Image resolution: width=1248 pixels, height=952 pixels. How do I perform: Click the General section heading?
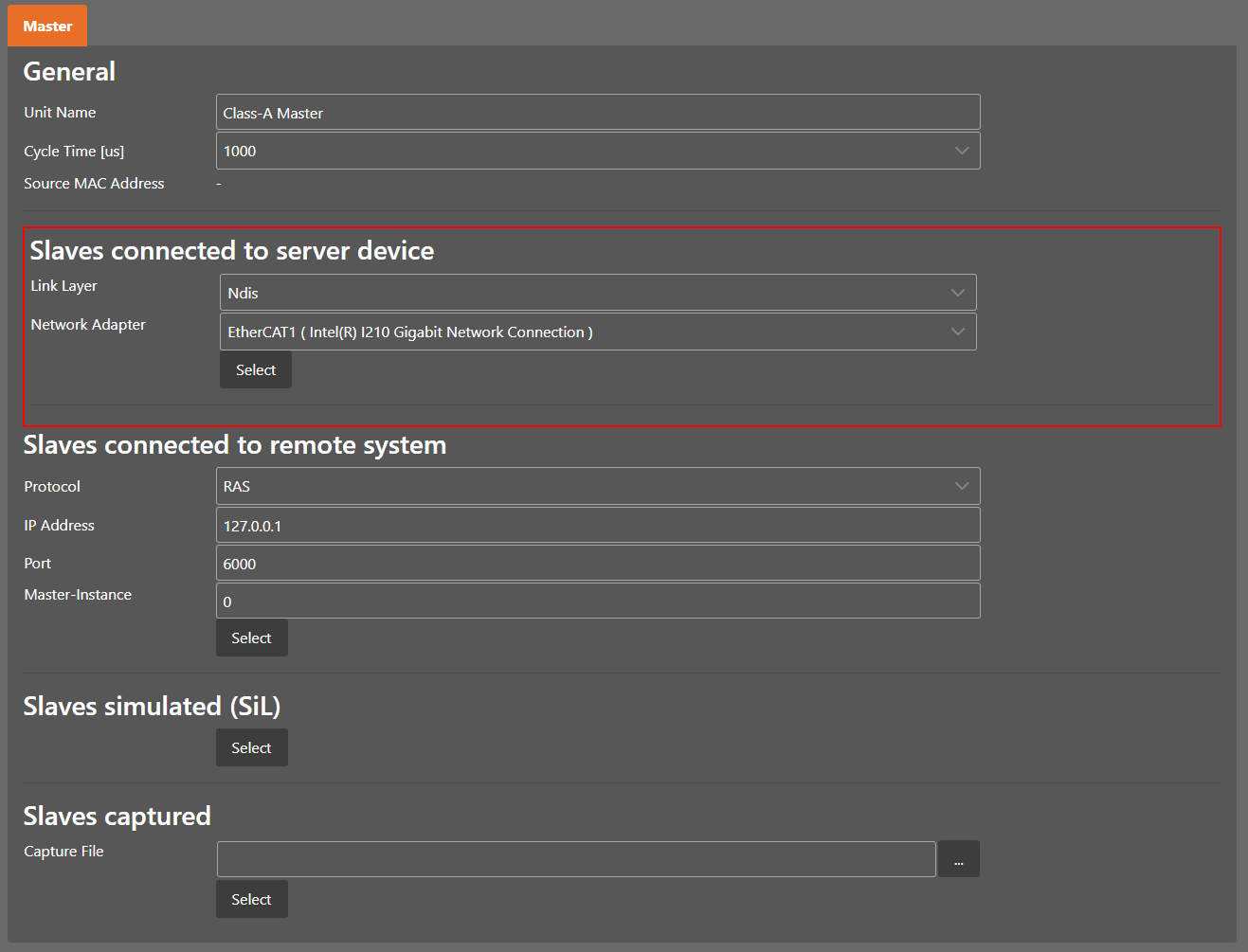click(69, 72)
